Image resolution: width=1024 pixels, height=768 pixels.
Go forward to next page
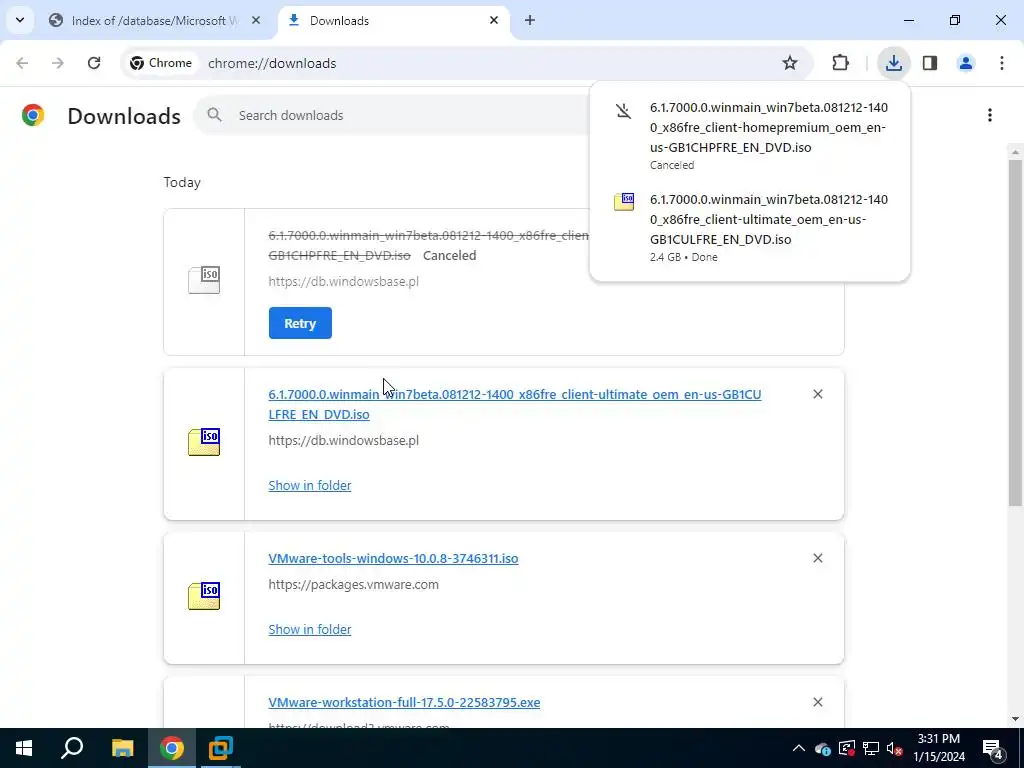[58, 63]
